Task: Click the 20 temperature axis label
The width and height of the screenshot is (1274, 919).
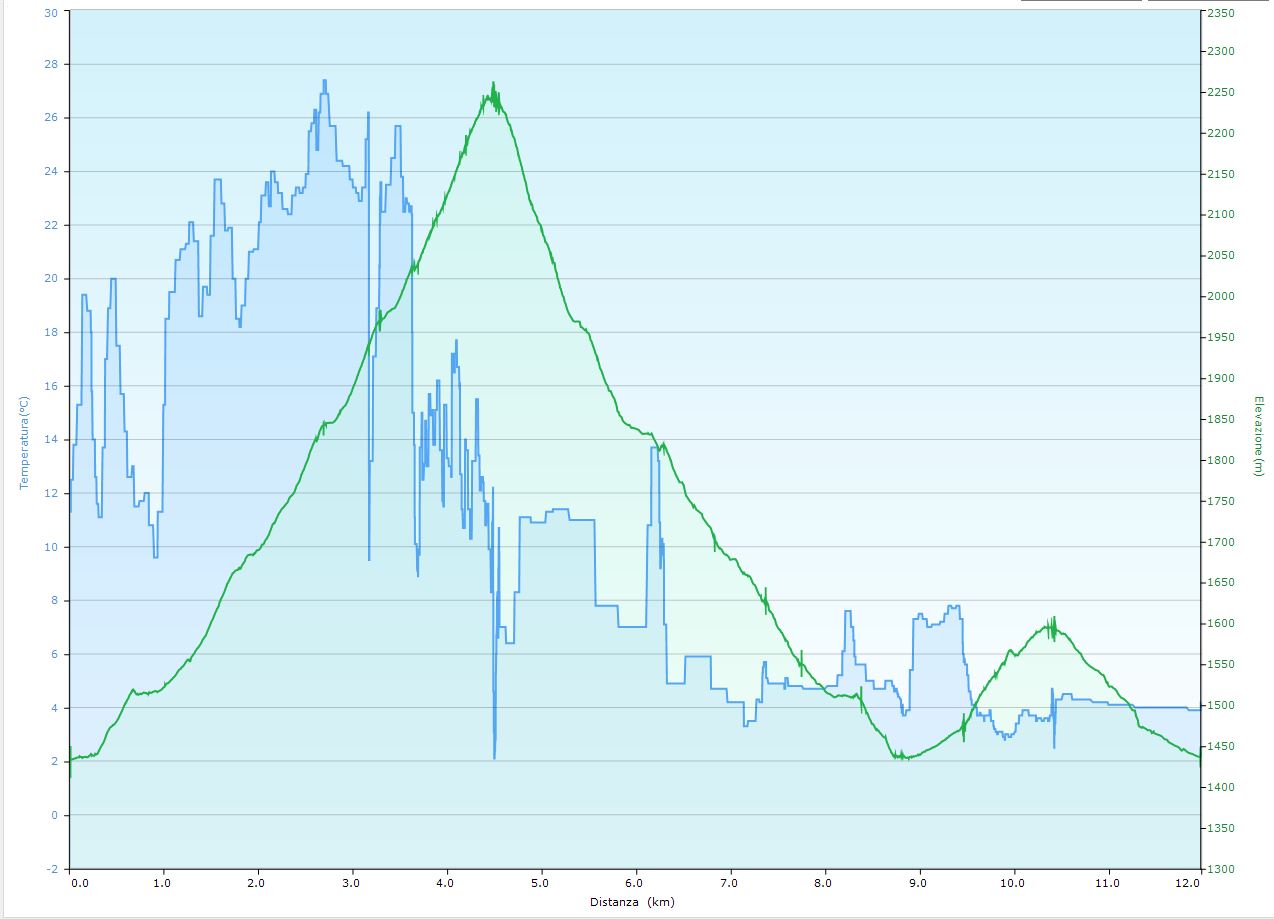Action: (x=51, y=279)
